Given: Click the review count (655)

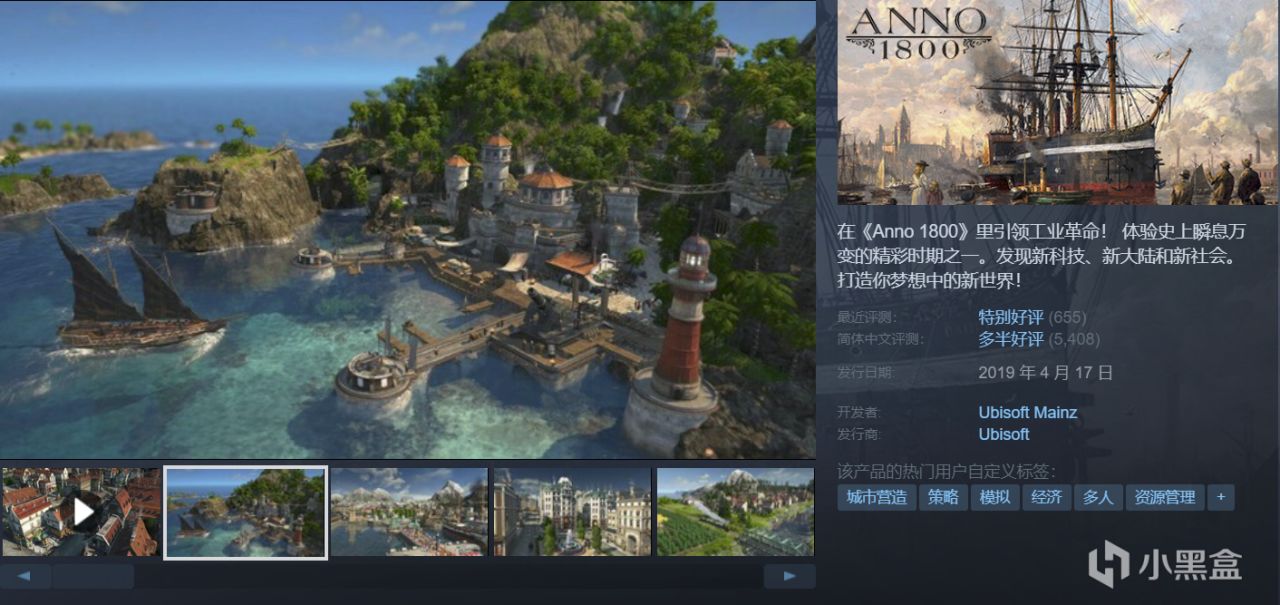Looking at the screenshot, I should [x=1068, y=317].
